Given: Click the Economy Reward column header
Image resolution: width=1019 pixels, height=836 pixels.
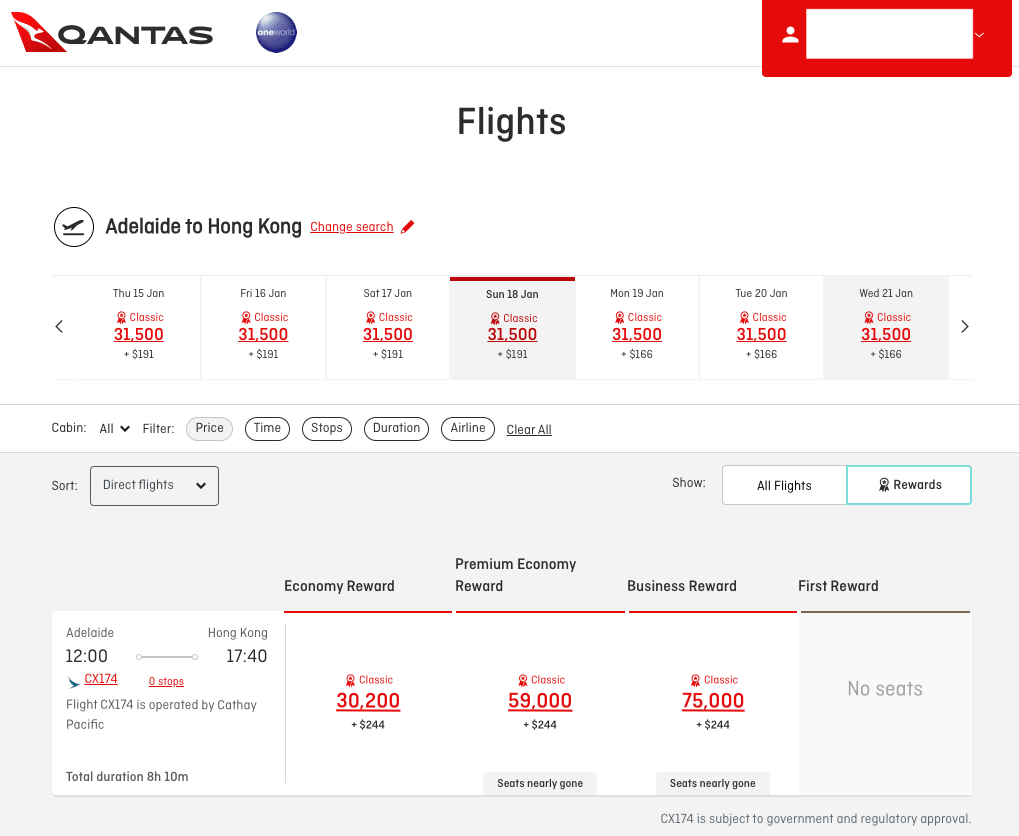Looking at the screenshot, I should [x=339, y=586].
